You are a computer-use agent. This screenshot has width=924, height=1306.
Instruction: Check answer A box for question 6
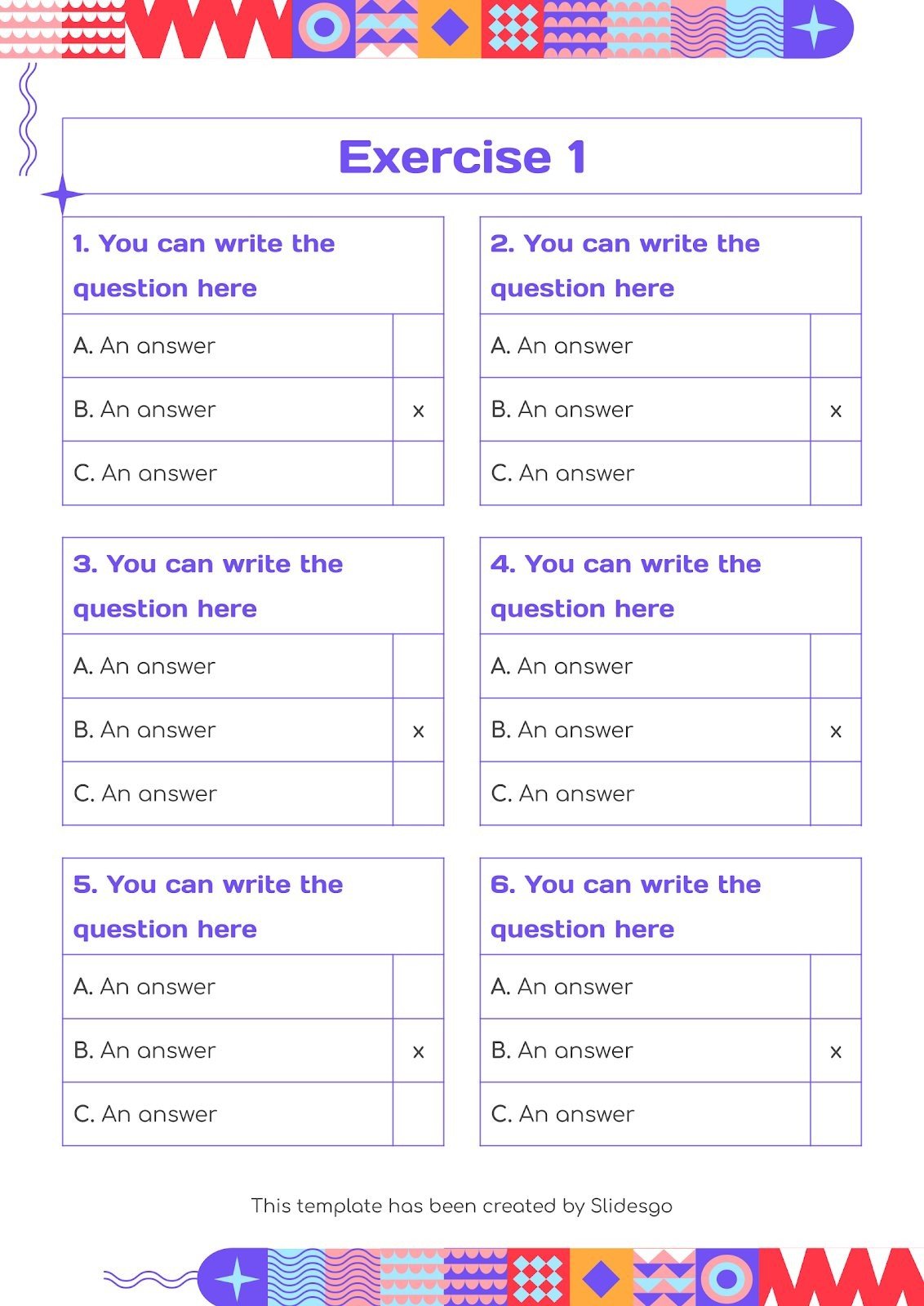pyautogui.click(x=835, y=987)
